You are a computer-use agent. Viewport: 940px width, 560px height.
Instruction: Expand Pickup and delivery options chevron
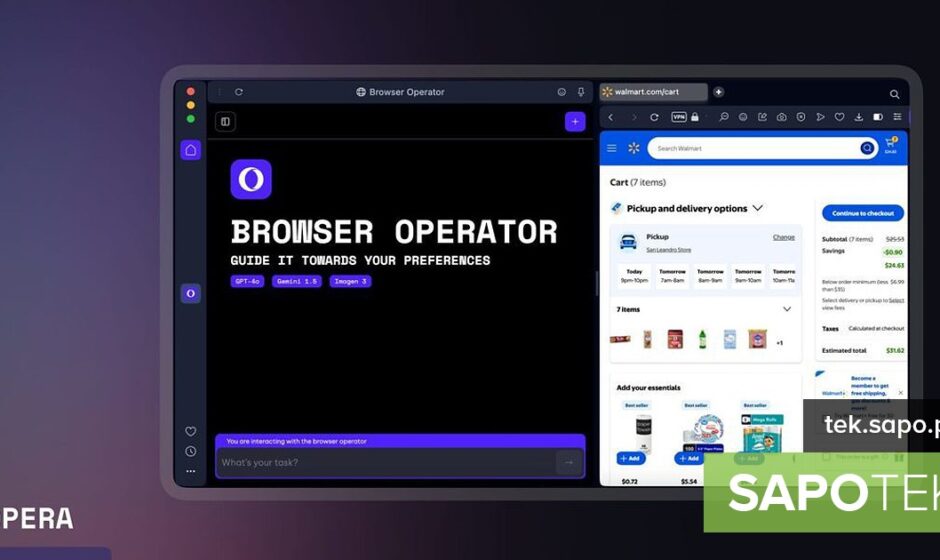[758, 208]
